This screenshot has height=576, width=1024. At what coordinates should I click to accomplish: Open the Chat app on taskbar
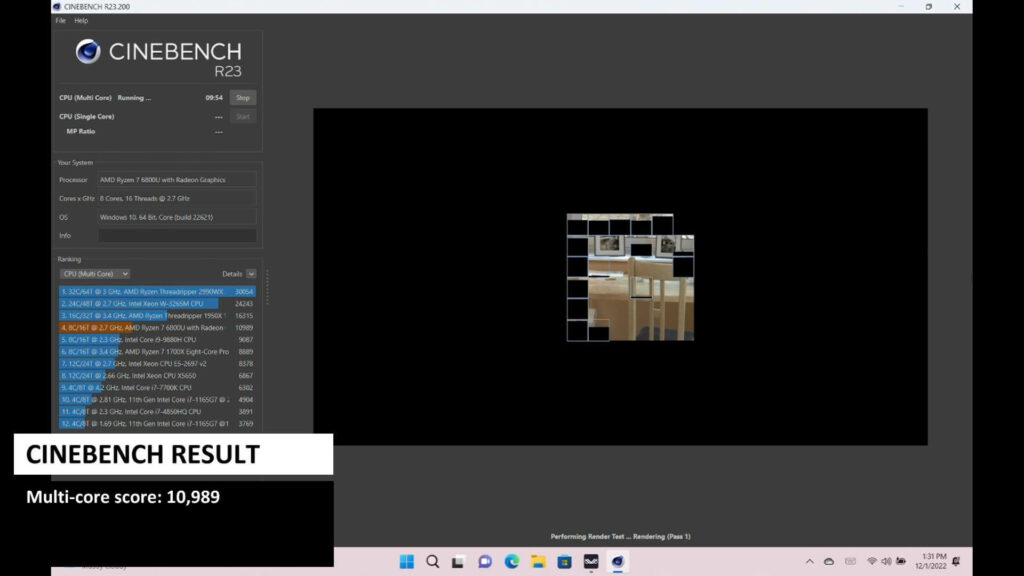pyautogui.click(x=485, y=562)
